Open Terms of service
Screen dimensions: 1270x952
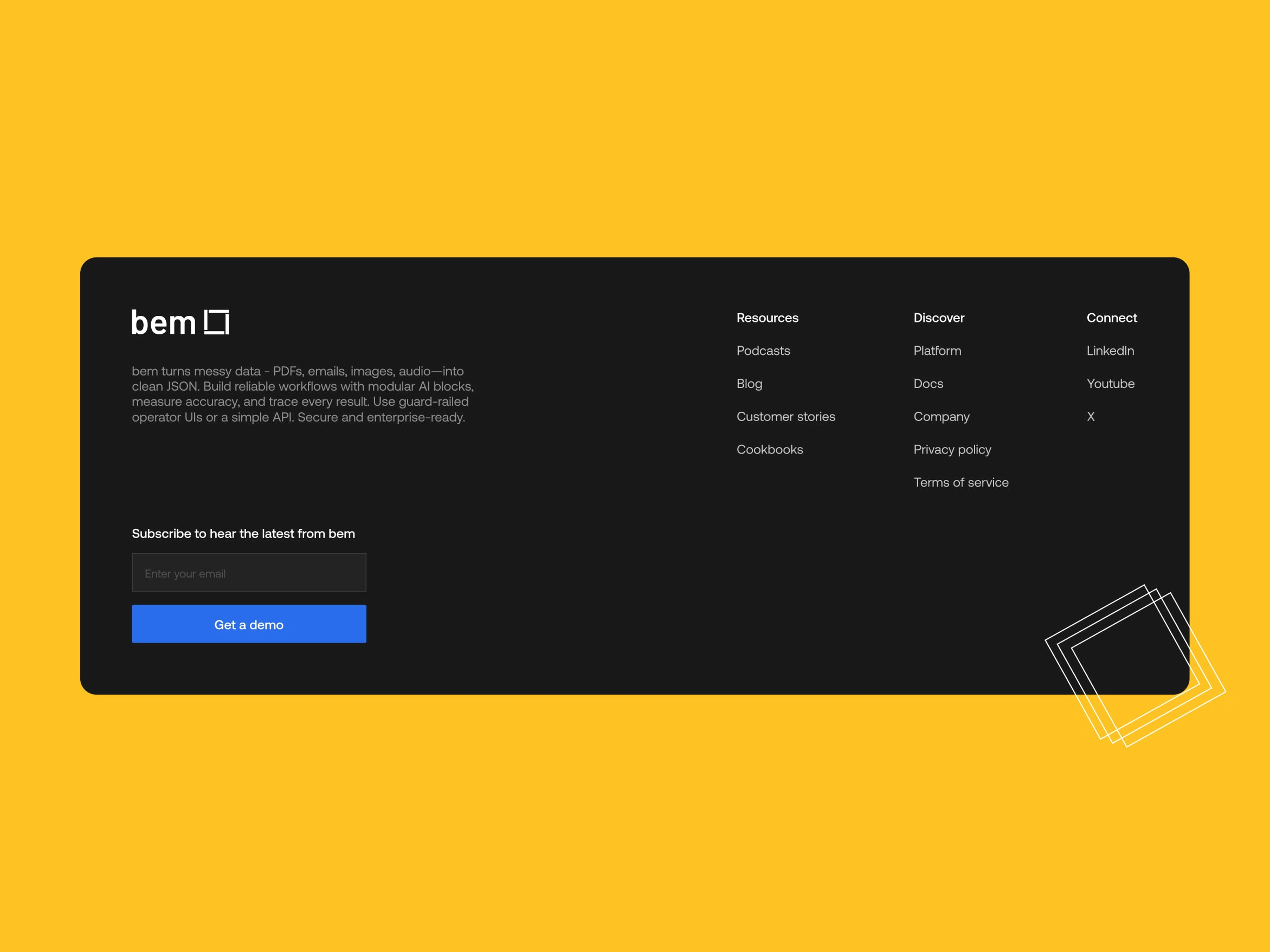coord(960,483)
